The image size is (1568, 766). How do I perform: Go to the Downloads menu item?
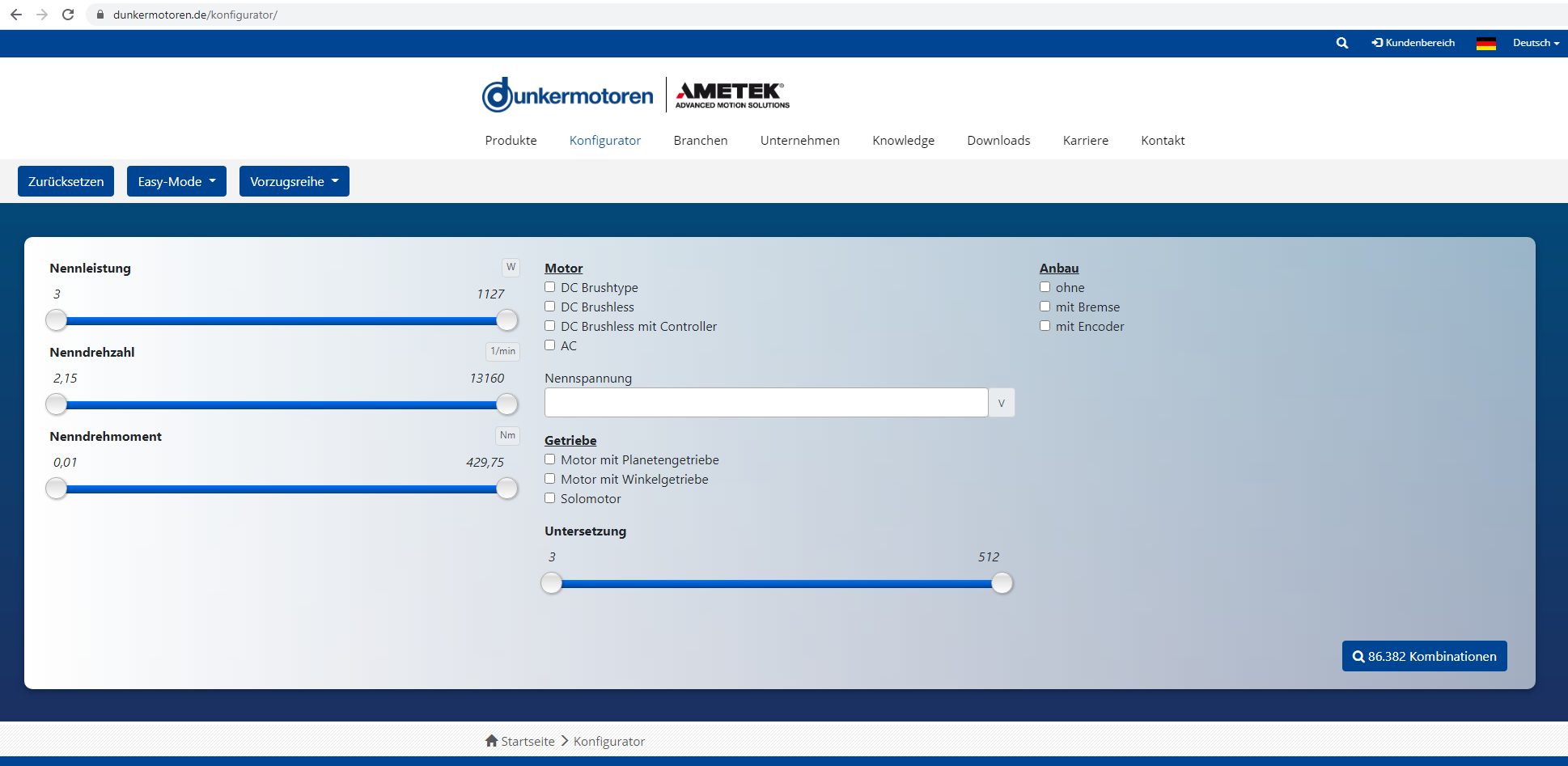[x=998, y=141]
